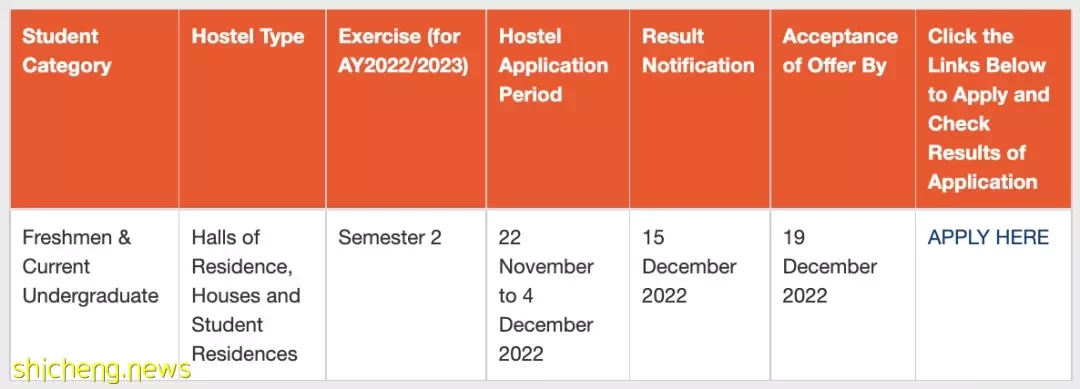This screenshot has height=389, width=1080.
Task: Click the 19 December 2022 cell
Action: (843, 295)
